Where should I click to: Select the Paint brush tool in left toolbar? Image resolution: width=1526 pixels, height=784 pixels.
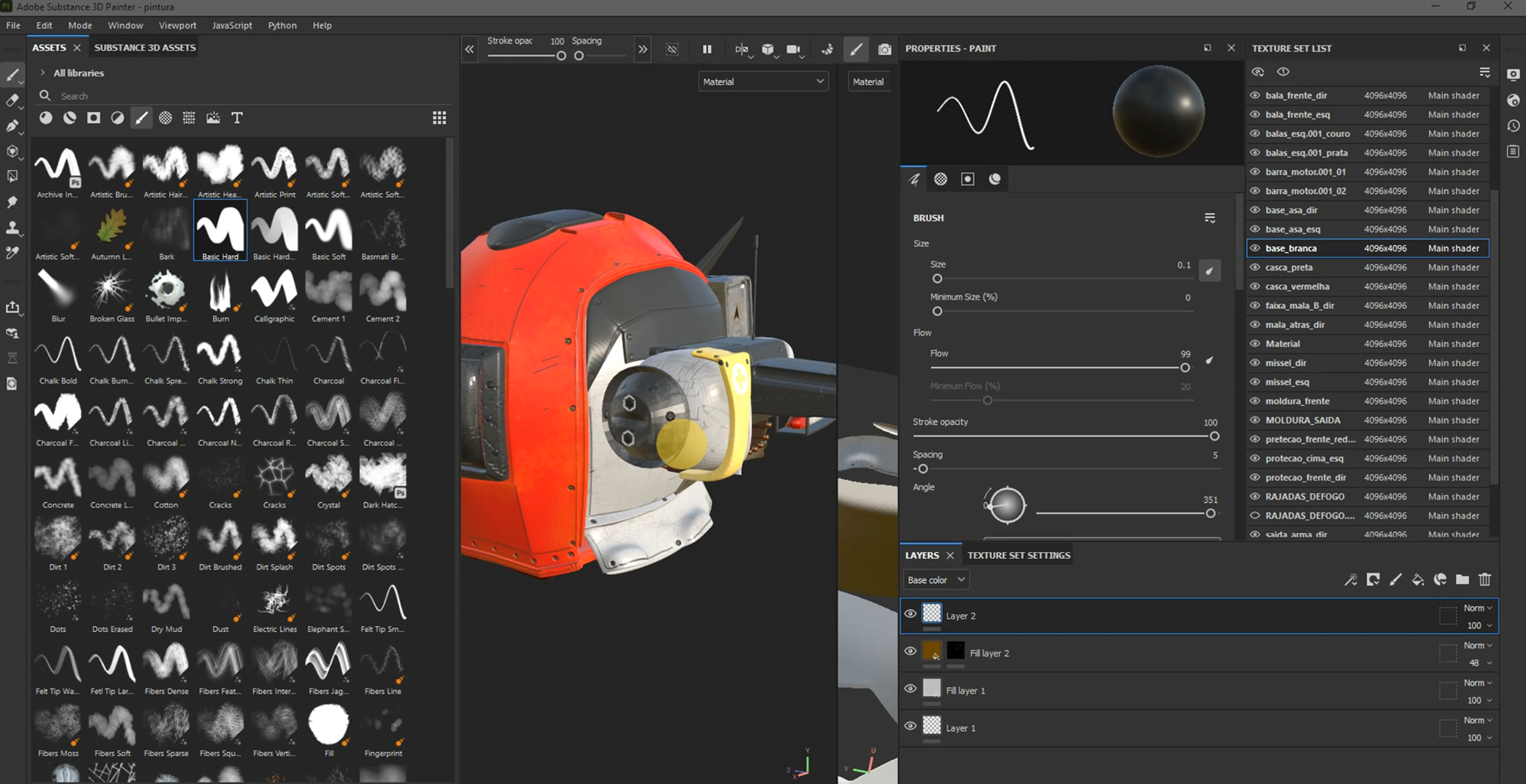[13, 75]
